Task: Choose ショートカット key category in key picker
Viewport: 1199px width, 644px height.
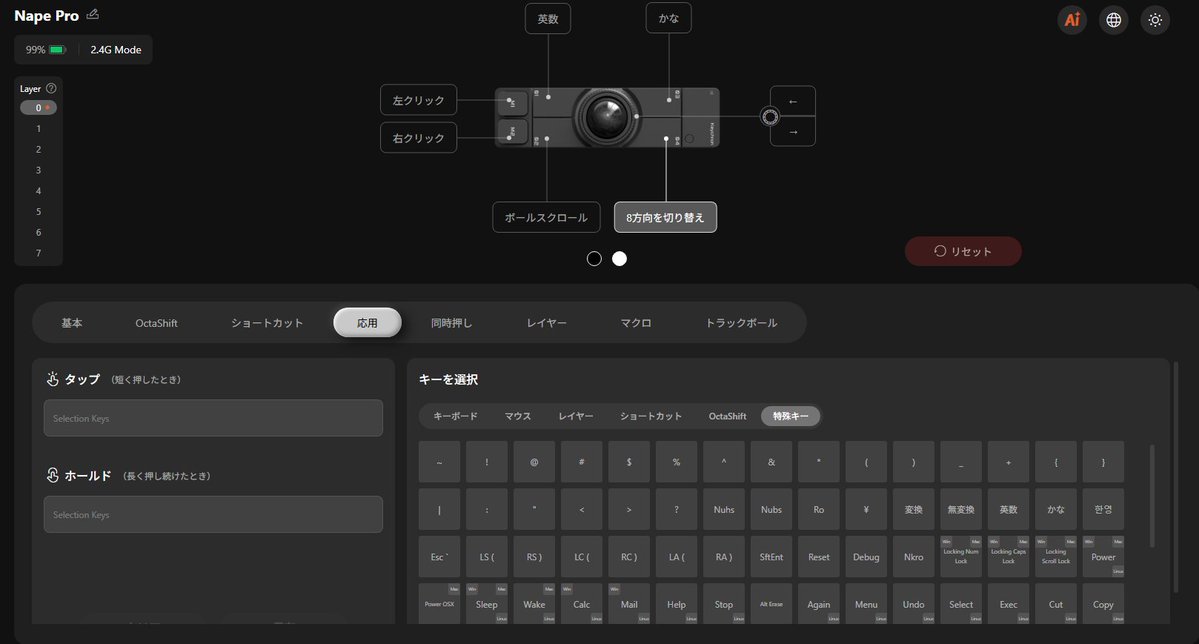Action: tap(651, 416)
